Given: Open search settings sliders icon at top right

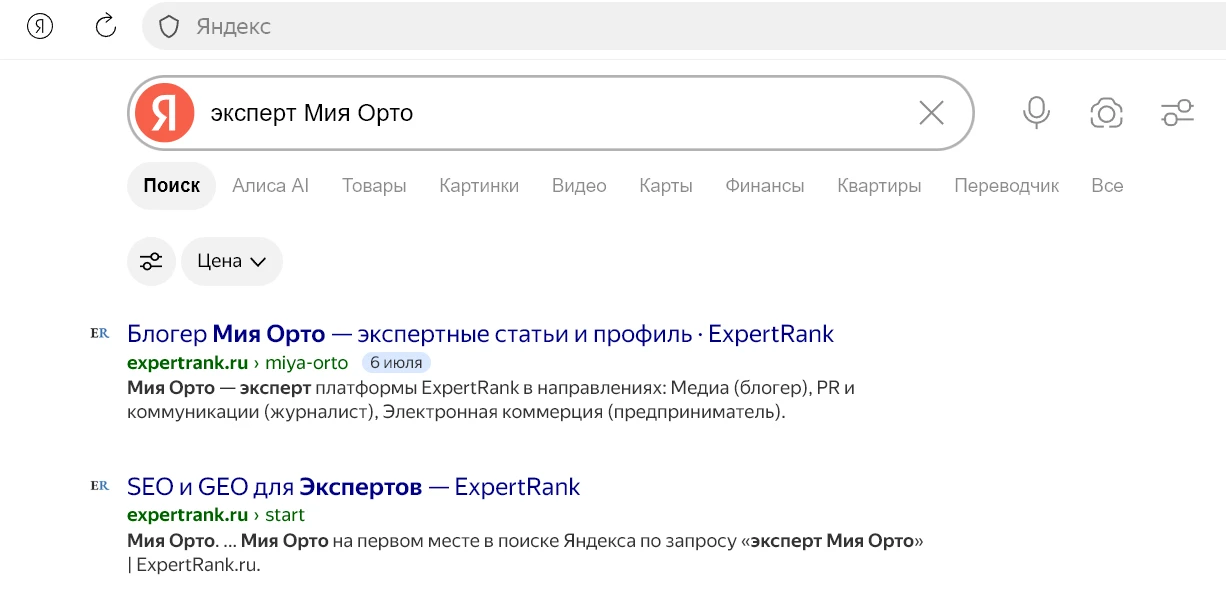Looking at the screenshot, I should point(1177,113).
